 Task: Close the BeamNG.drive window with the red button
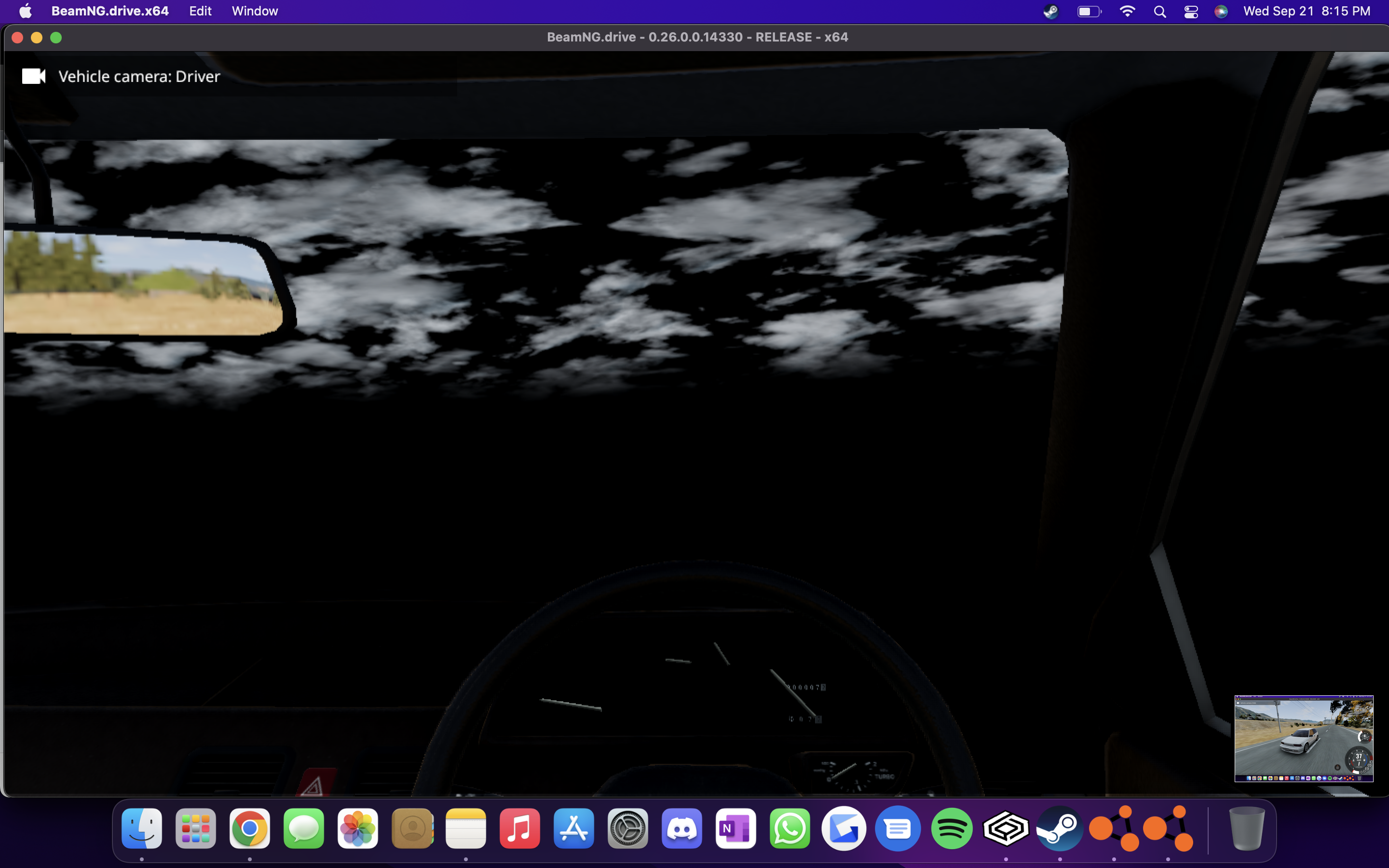[x=17, y=37]
